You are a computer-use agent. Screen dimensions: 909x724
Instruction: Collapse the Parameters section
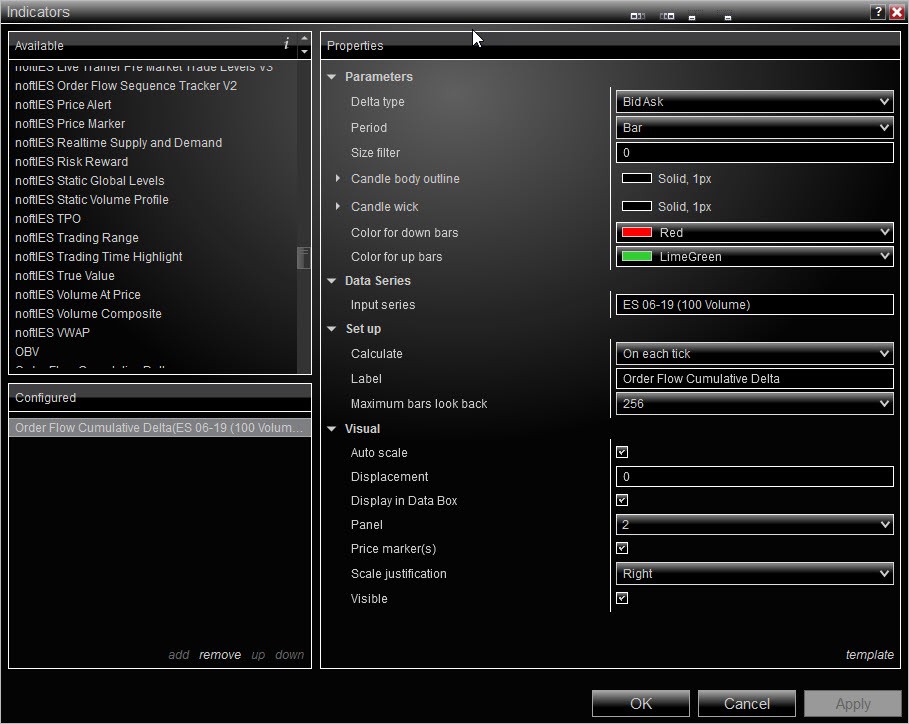[x=332, y=77]
